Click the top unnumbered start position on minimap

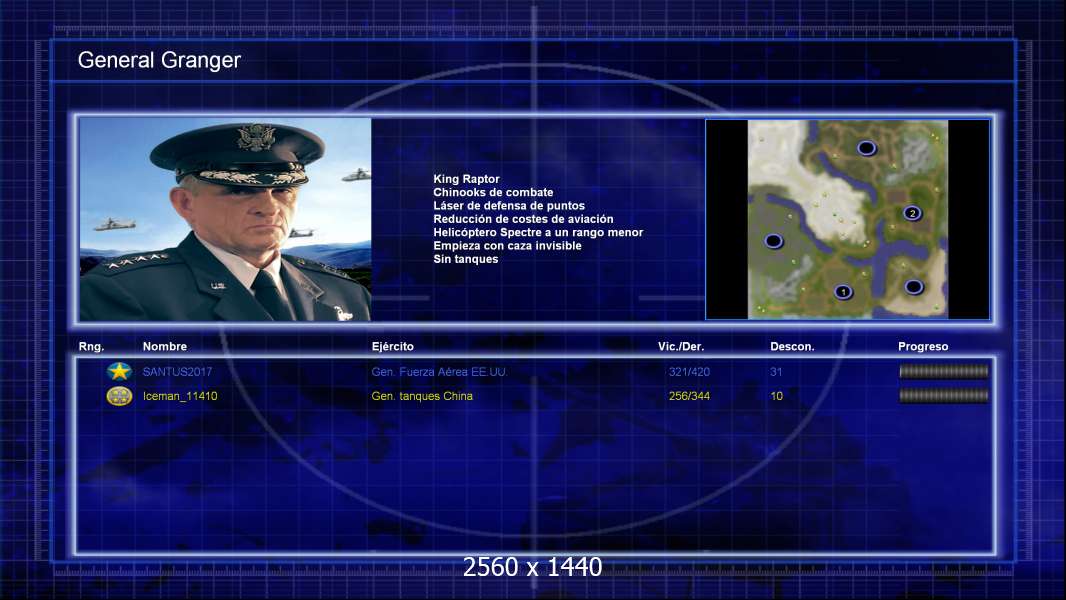pyautogui.click(x=866, y=147)
